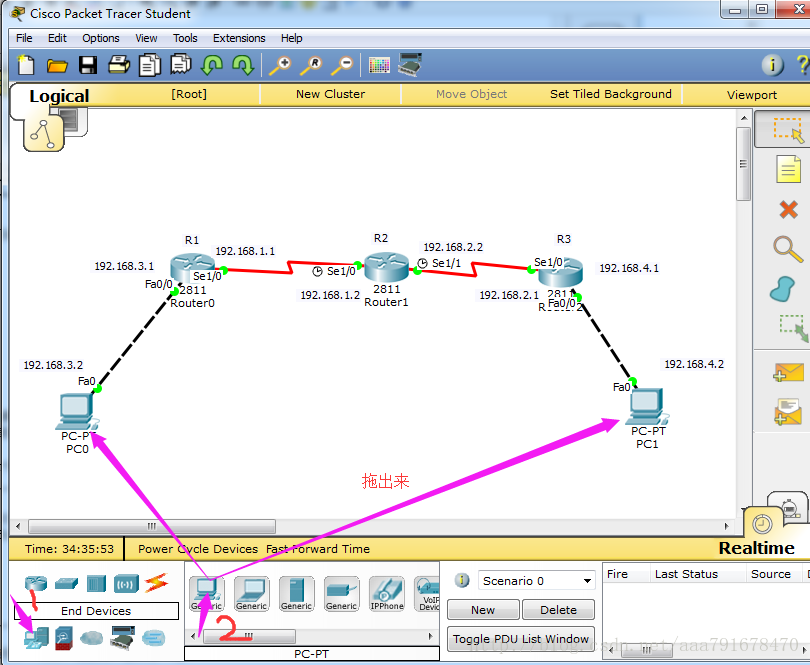
Task: Switch to the Realtime mode tab
Action: tap(756, 548)
